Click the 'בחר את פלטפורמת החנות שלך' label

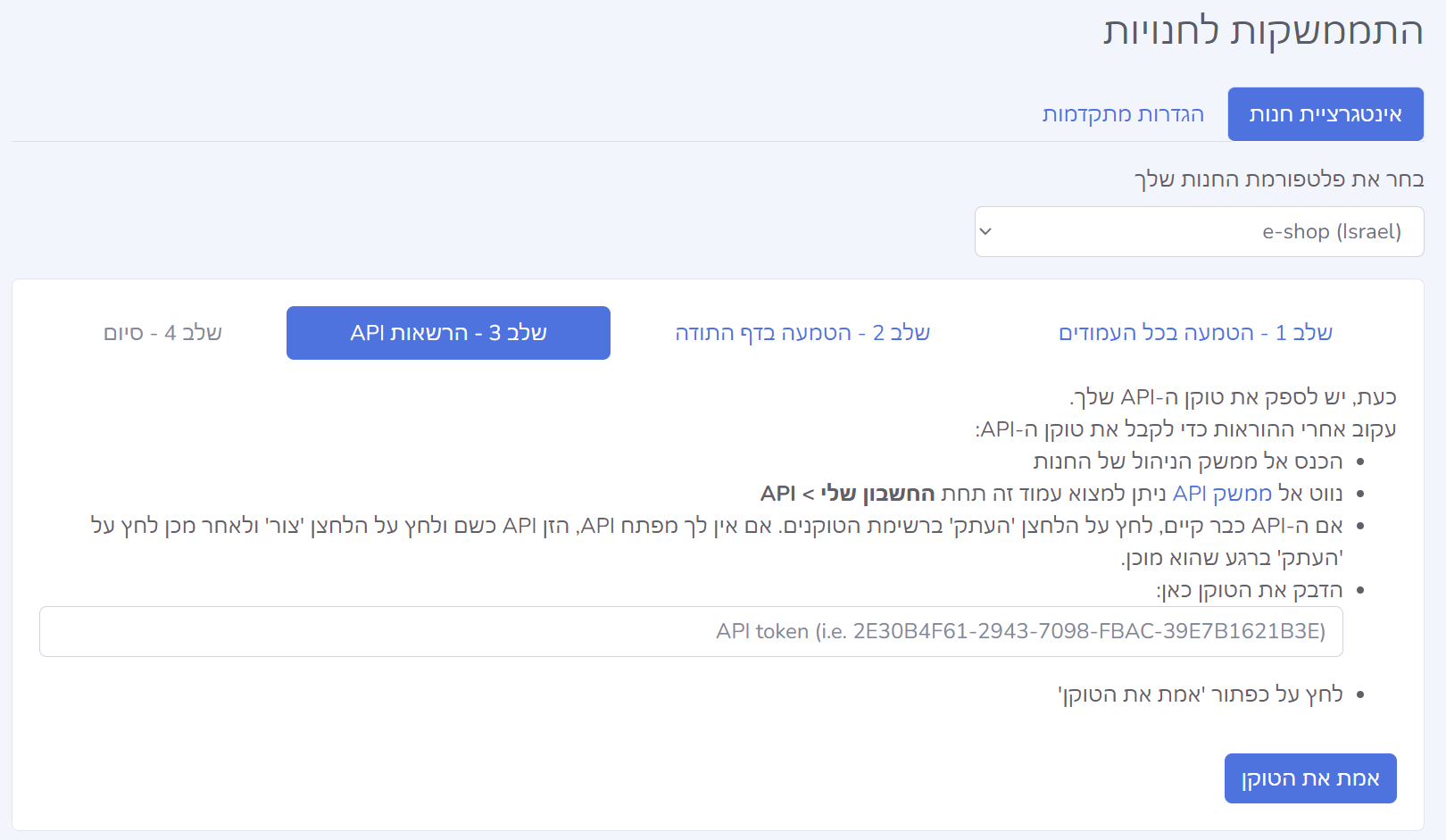click(x=1278, y=179)
